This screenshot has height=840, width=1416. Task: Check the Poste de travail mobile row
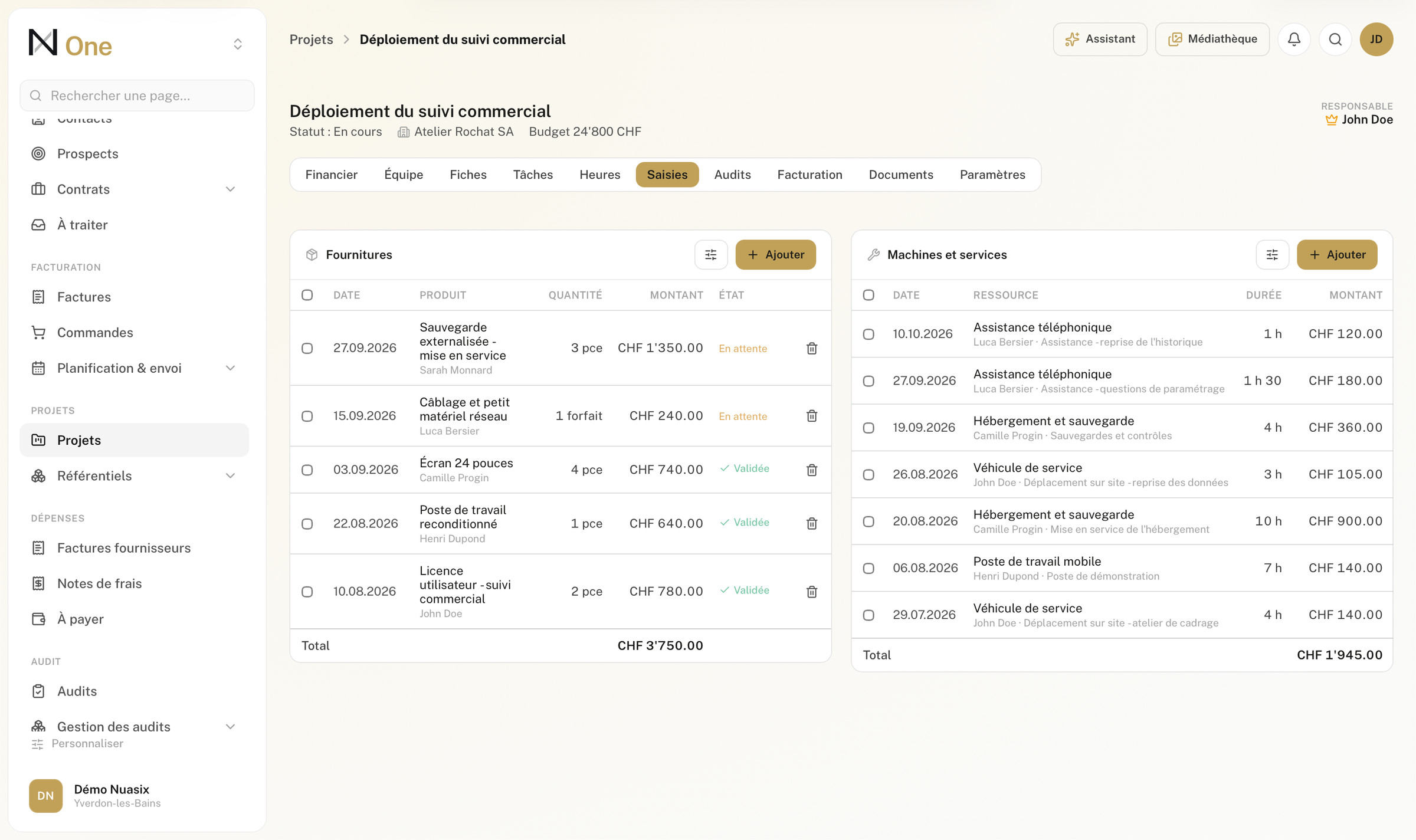point(868,569)
